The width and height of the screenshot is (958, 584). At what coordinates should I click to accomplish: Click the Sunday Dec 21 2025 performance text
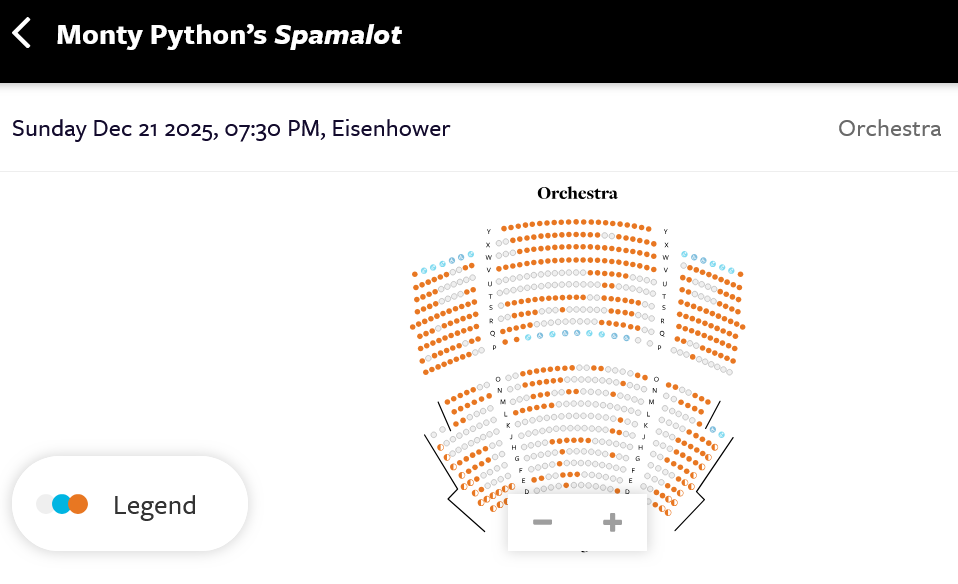pyautogui.click(x=231, y=129)
